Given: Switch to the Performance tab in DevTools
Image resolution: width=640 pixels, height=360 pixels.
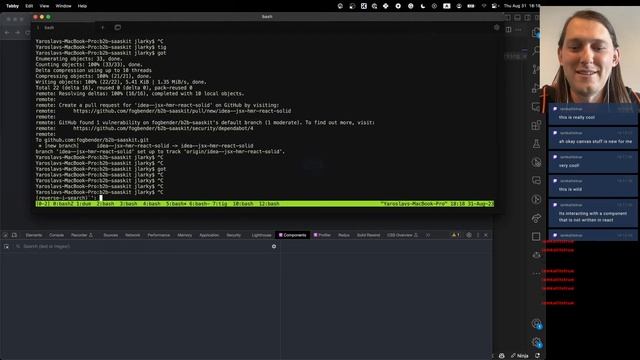Looking at the screenshot, I should 159,235.
